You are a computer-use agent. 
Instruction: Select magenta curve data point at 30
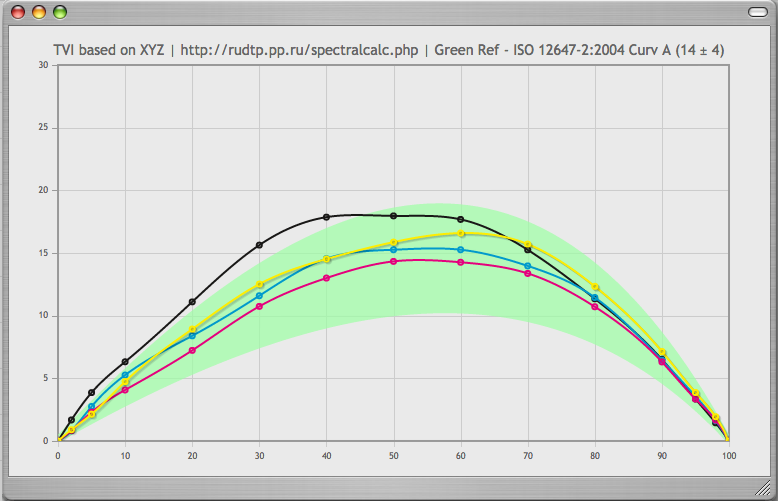tap(259, 306)
